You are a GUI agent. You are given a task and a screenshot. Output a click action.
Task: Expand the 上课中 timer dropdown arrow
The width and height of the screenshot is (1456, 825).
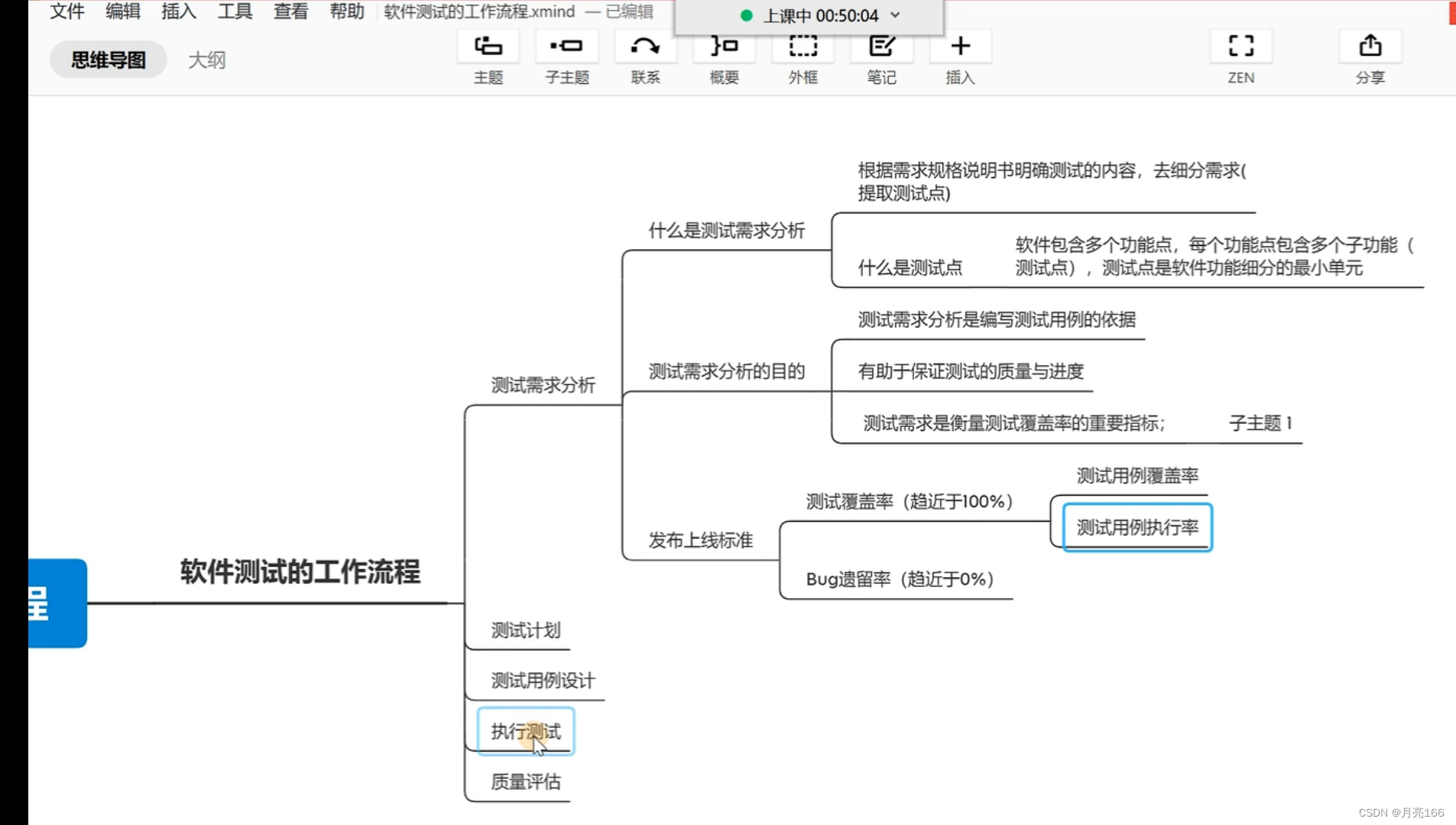tap(896, 15)
